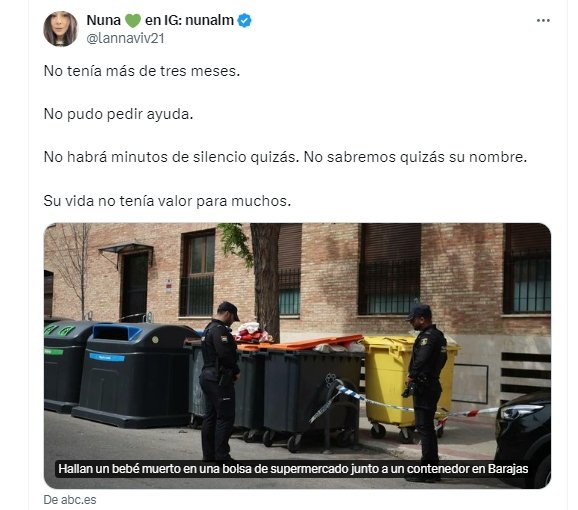Click the right police officer in photo

[x=424, y=391]
